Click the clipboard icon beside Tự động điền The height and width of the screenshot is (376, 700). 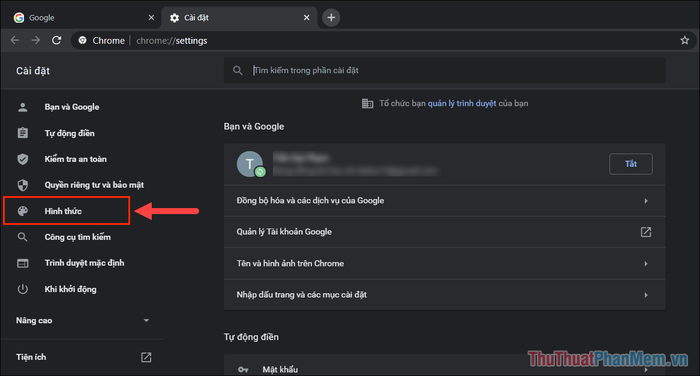(22, 133)
